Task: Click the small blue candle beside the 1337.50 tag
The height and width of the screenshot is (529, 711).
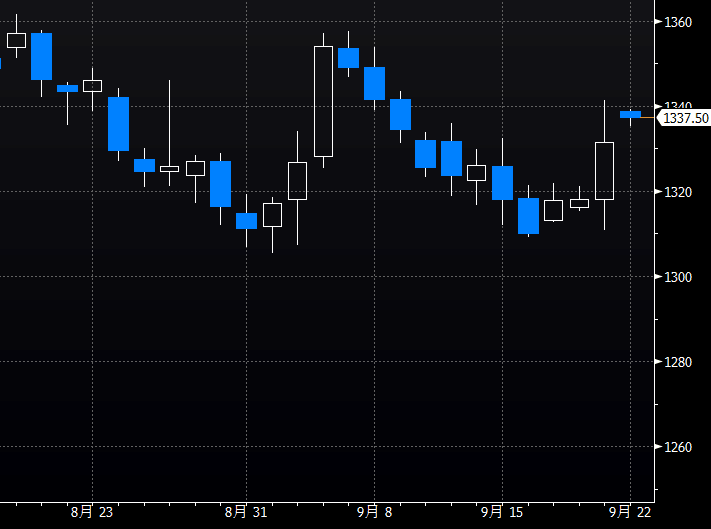Action: coord(630,114)
